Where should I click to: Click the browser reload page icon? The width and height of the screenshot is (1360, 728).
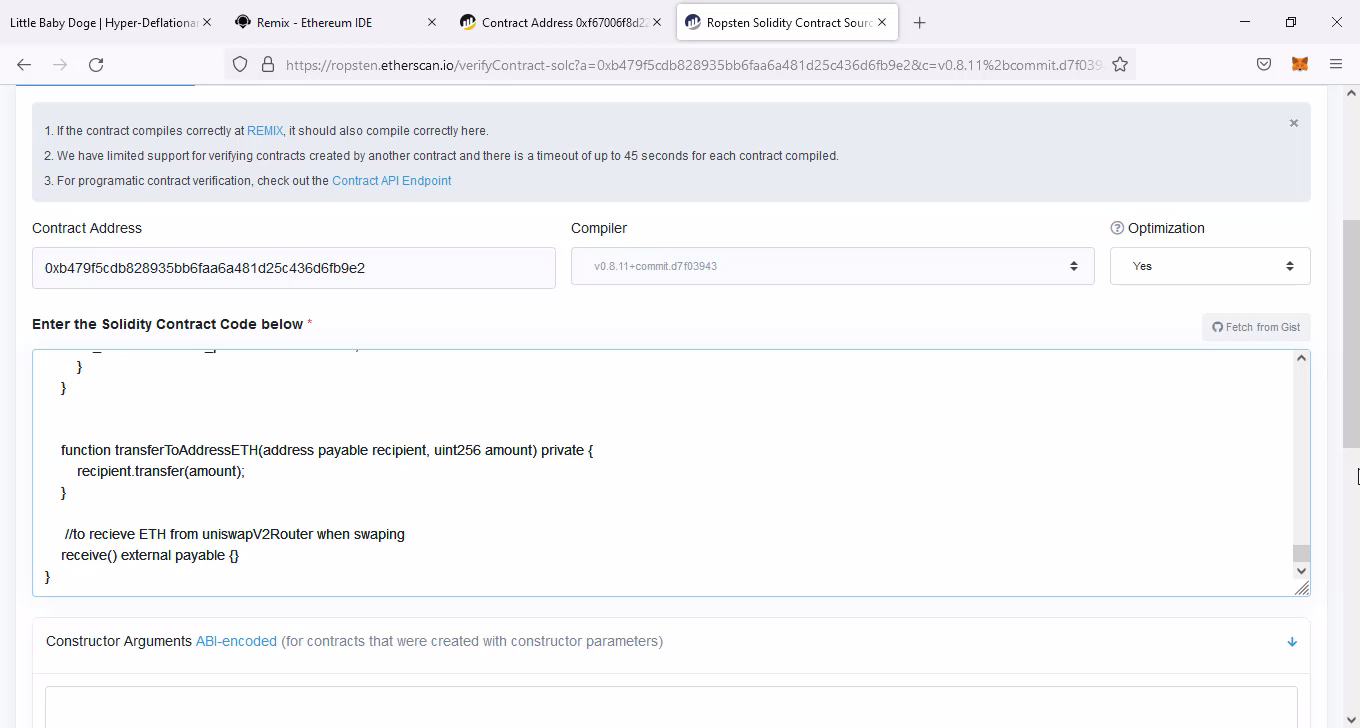(x=96, y=65)
